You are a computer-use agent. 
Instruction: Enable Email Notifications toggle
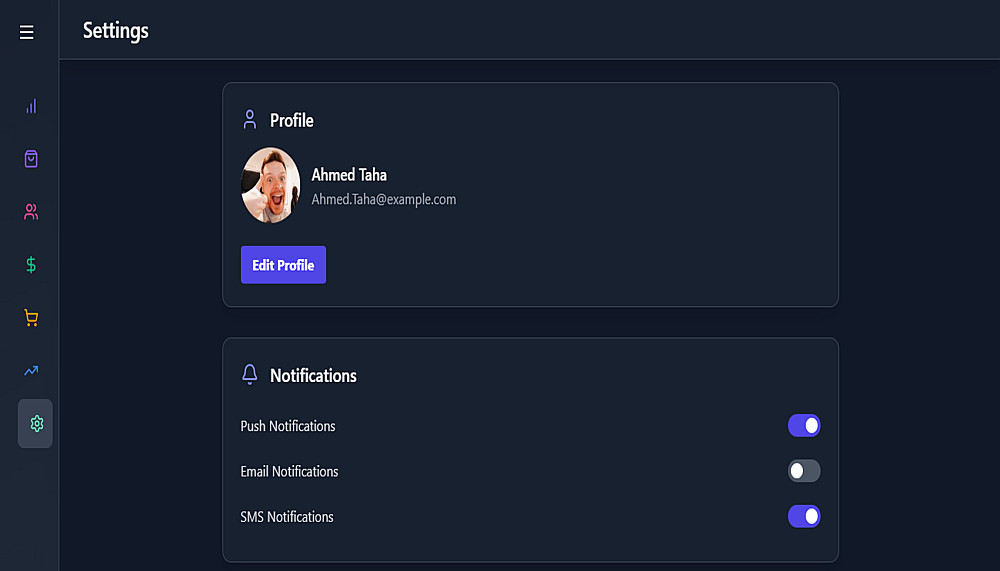(x=804, y=471)
